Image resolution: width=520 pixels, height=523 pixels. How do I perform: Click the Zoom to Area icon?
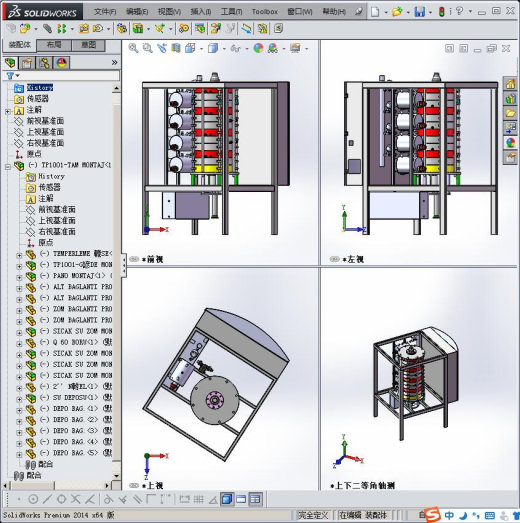(147, 48)
